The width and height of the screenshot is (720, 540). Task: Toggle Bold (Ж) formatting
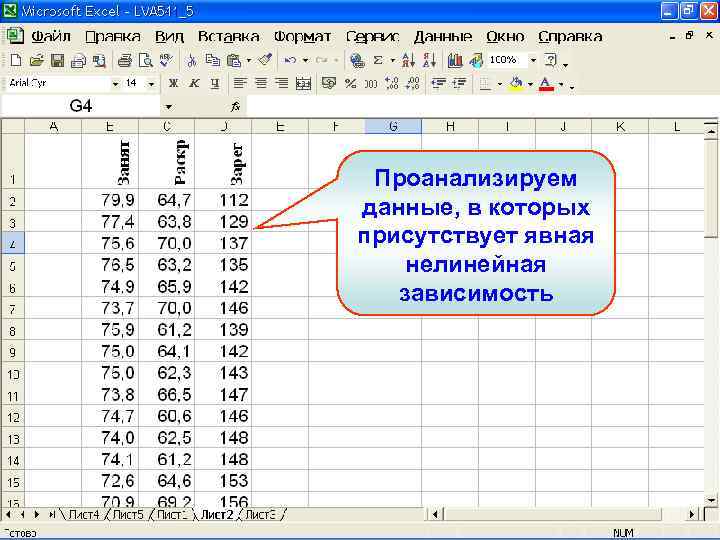(x=173, y=84)
